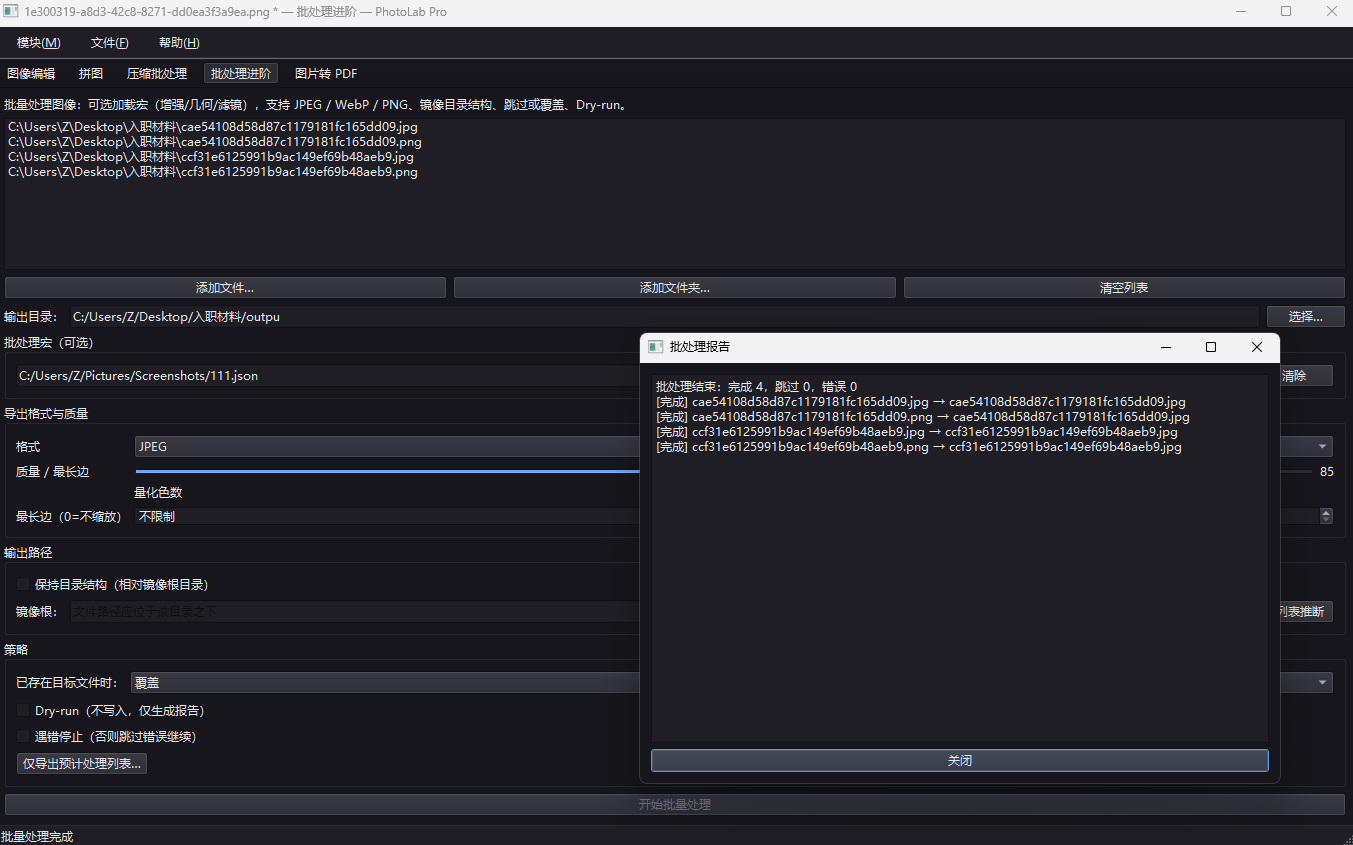Close the batch report dialog with X
The width and height of the screenshot is (1353, 845).
coord(1257,347)
